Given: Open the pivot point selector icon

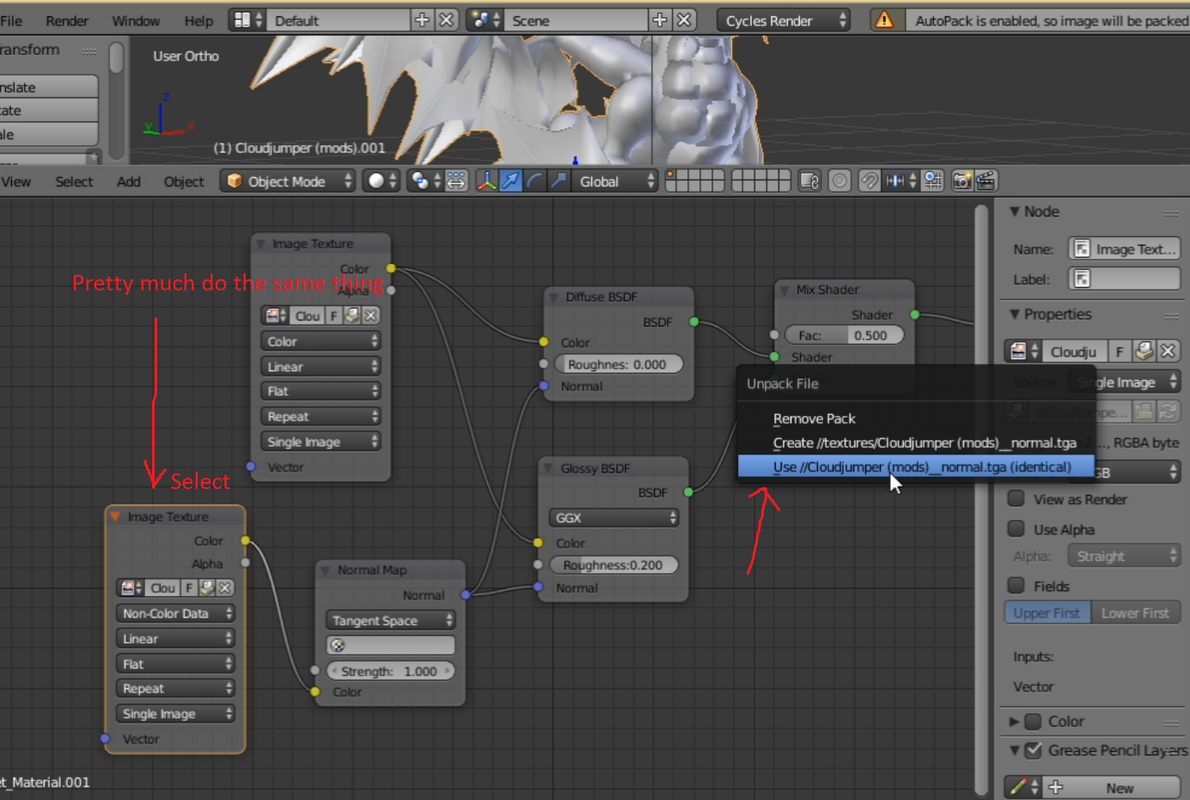Looking at the screenshot, I should [x=423, y=181].
